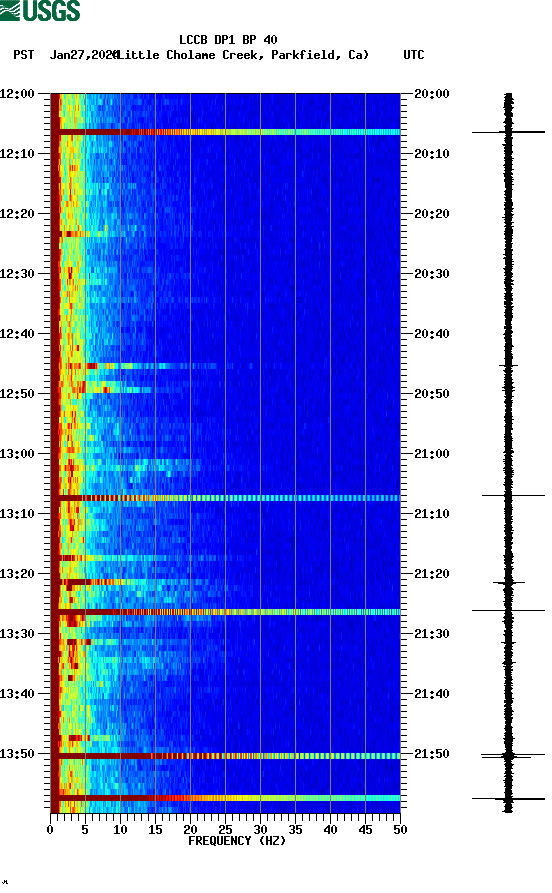
Task: Click the 13:30 PST time label
Action: tap(17, 634)
